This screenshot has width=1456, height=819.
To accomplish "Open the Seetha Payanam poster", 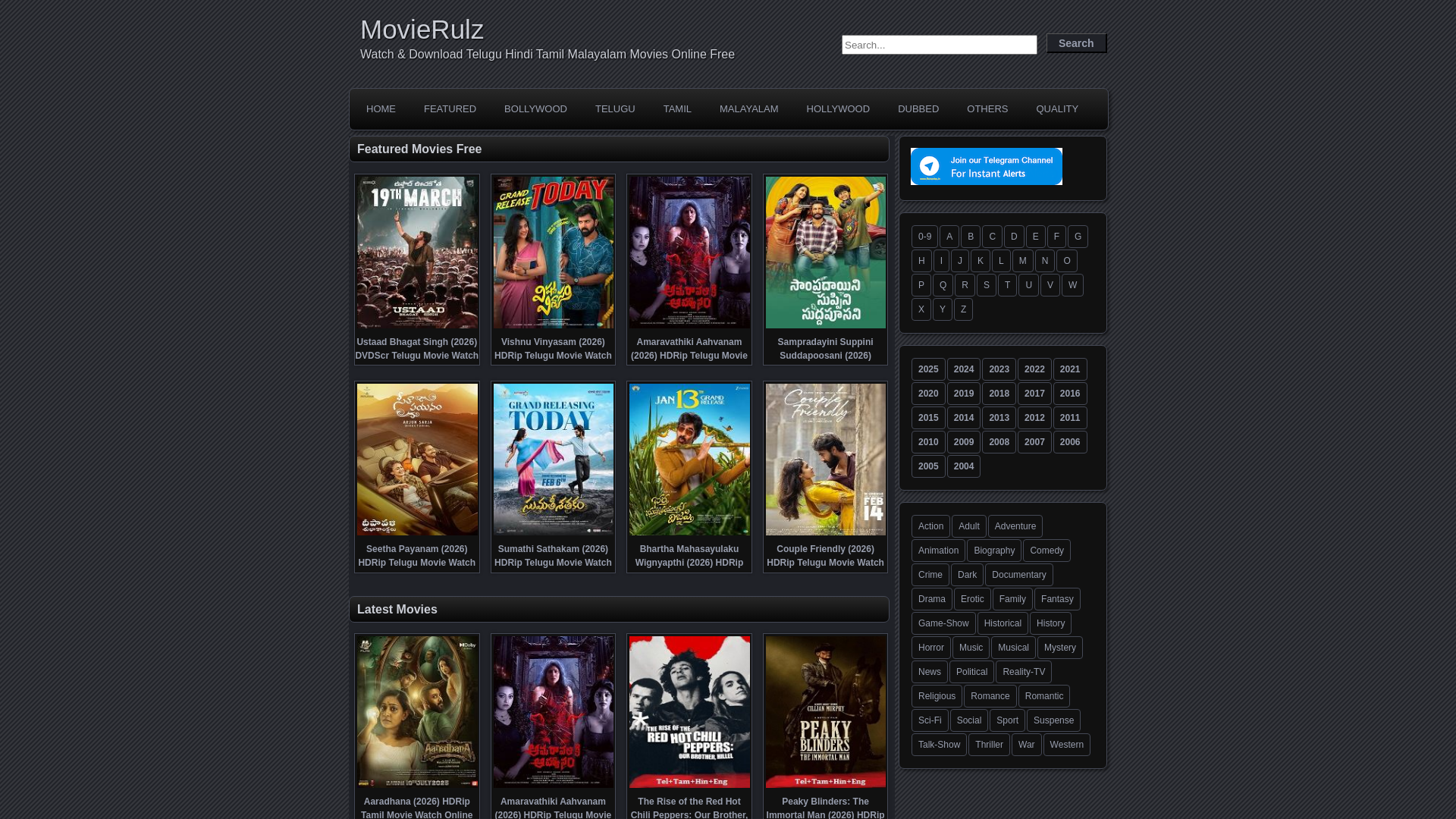I will [417, 460].
